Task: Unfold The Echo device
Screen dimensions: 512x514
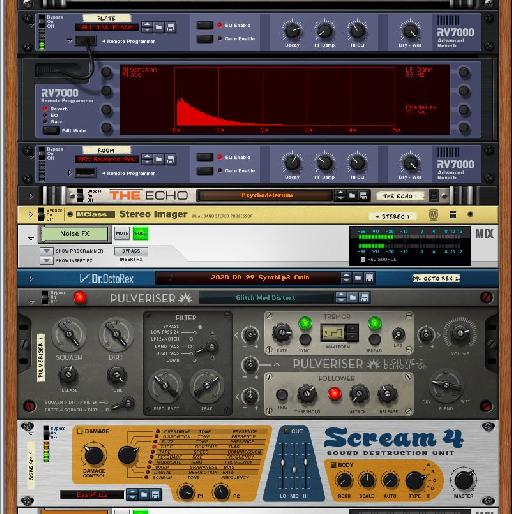Action: (x=31, y=196)
